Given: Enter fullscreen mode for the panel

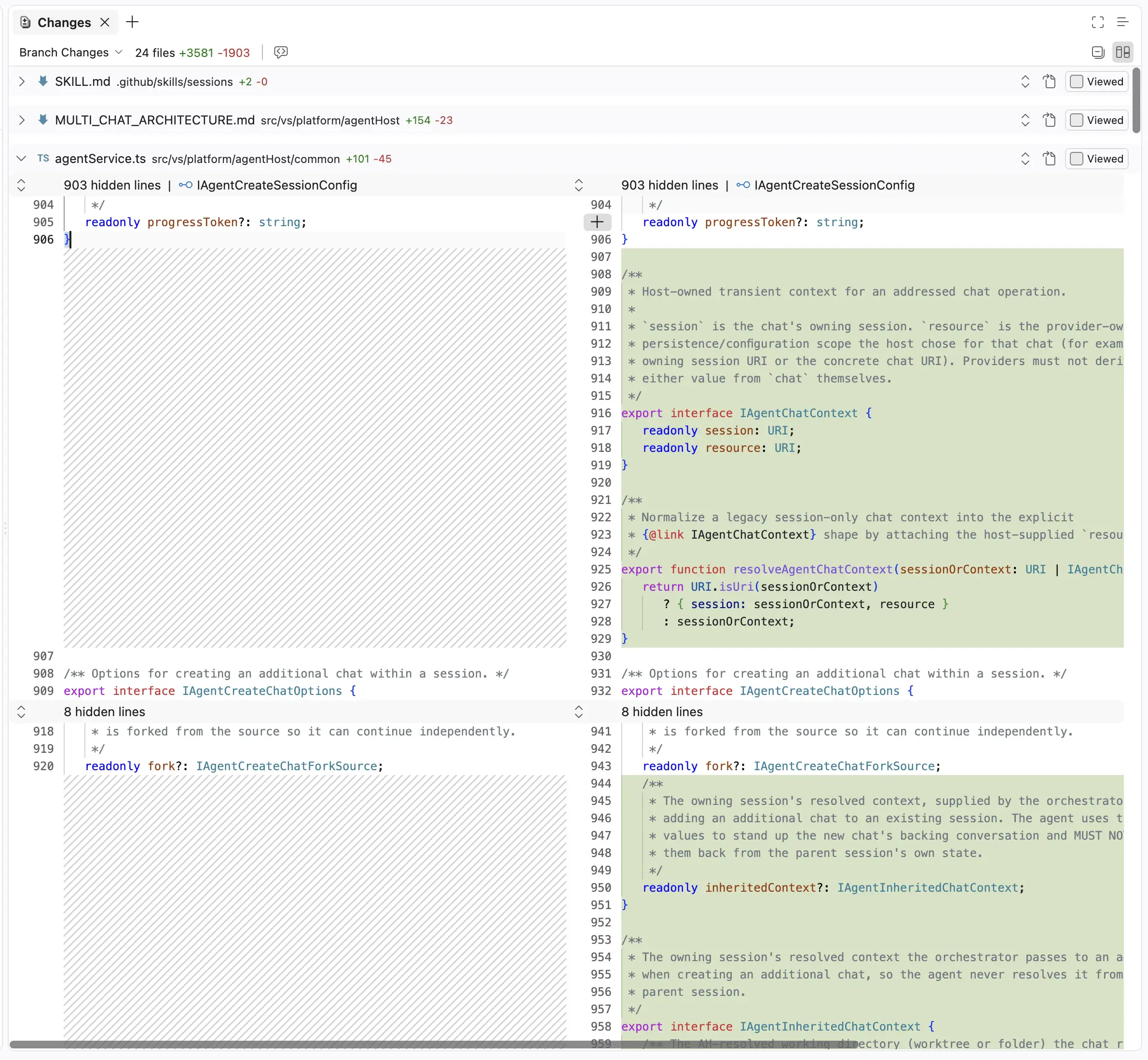Looking at the screenshot, I should pyautogui.click(x=1097, y=22).
